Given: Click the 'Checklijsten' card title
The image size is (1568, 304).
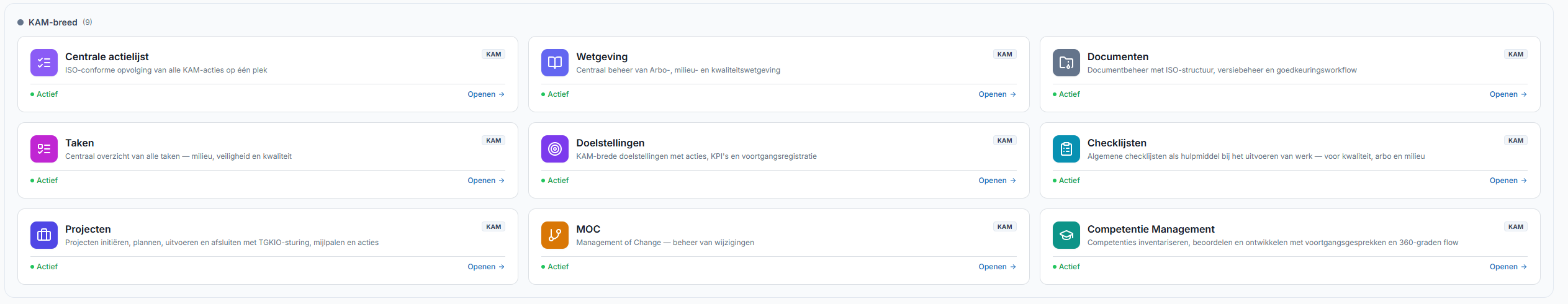Looking at the screenshot, I should coord(1117,143).
